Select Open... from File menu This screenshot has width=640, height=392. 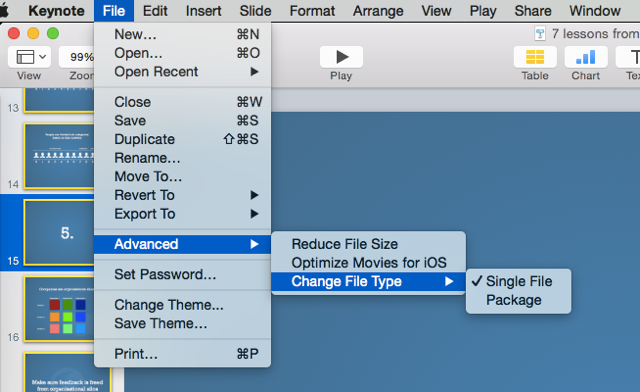[182, 53]
